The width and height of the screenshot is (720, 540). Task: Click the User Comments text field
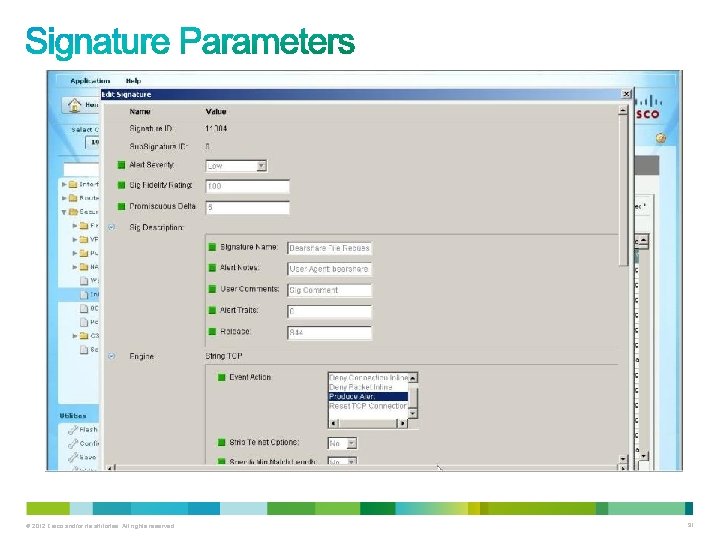(329, 290)
